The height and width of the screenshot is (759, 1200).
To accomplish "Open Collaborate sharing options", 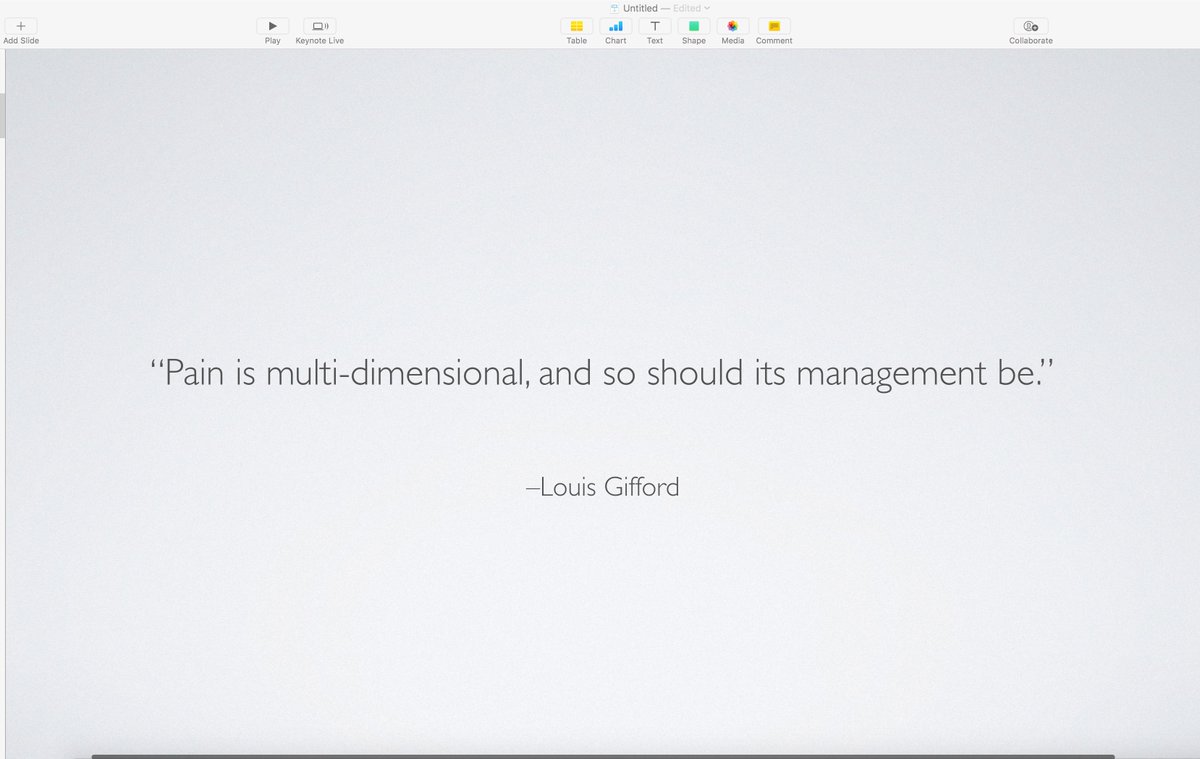I will [x=1030, y=27].
